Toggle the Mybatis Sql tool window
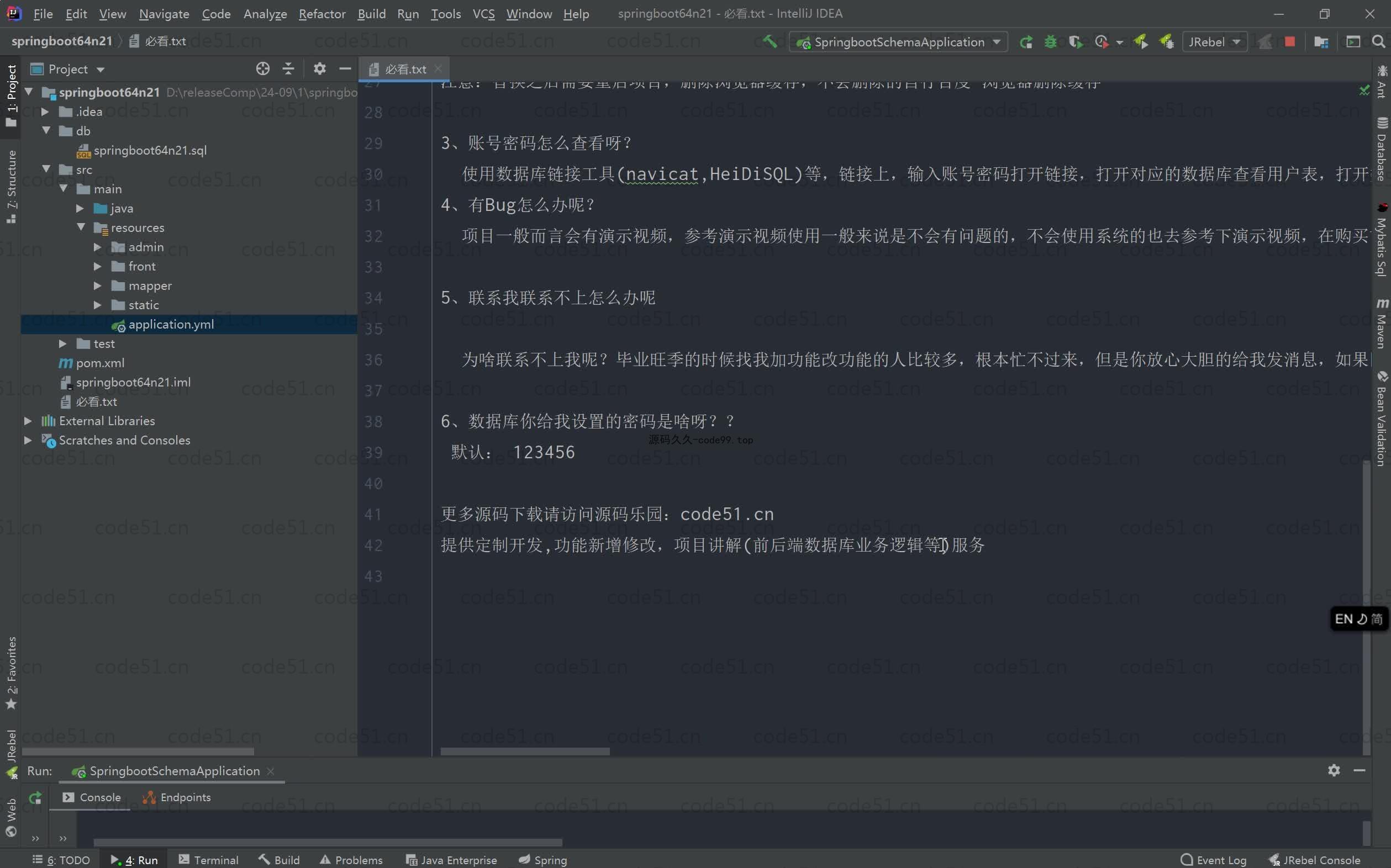Viewport: 1391px width, 868px height. click(x=1381, y=239)
